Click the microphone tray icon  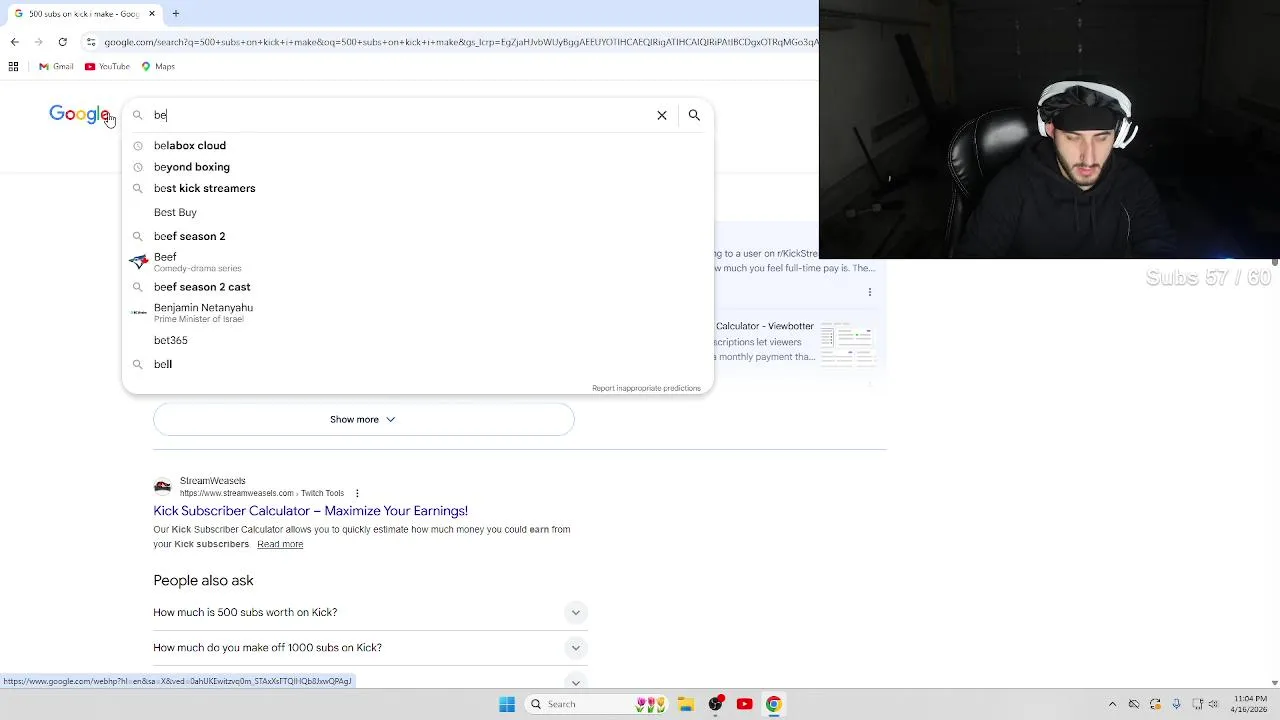tap(1176, 704)
